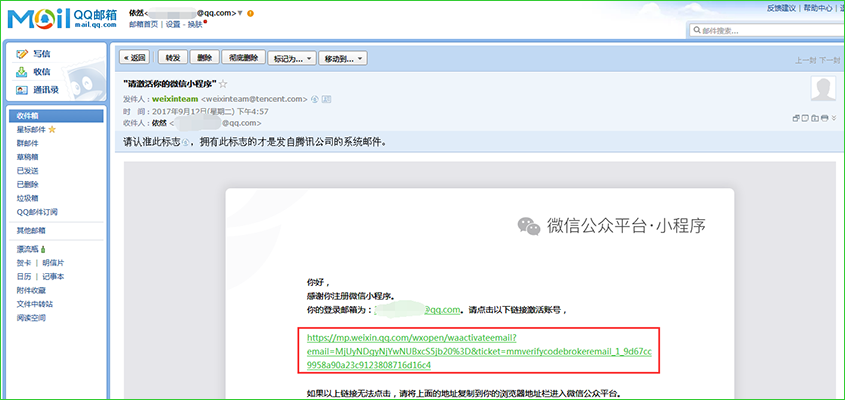The width and height of the screenshot is (845, 400).
Task: Expand the 标记为 dropdown
Action: coord(293,58)
